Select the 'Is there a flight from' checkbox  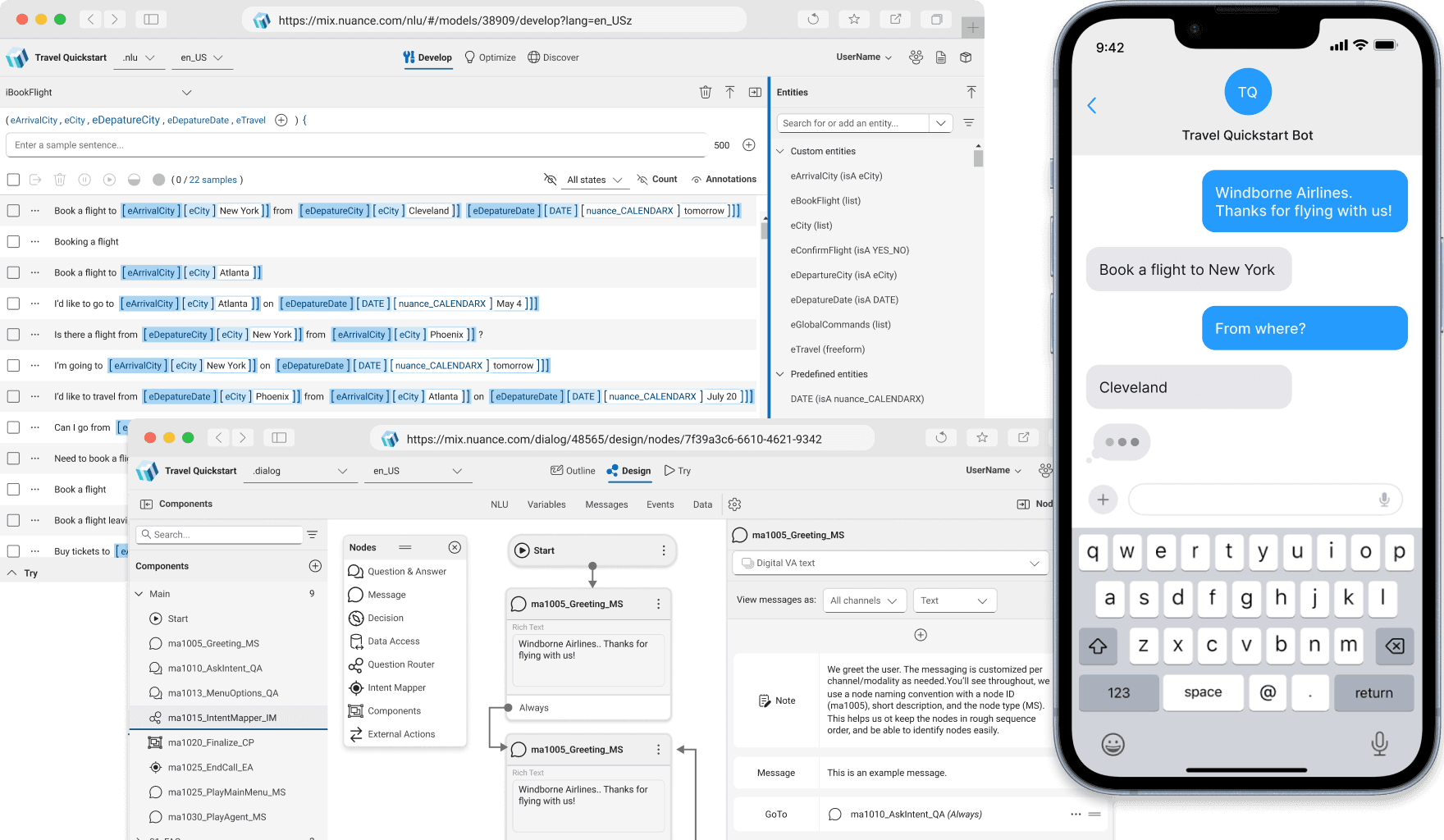(x=13, y=335)
